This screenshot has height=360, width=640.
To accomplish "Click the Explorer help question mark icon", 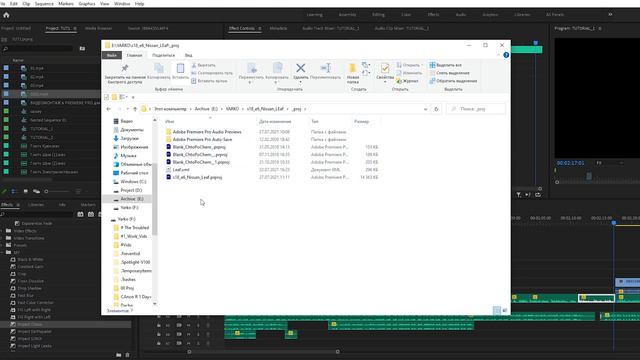I will tap(506, 55).
